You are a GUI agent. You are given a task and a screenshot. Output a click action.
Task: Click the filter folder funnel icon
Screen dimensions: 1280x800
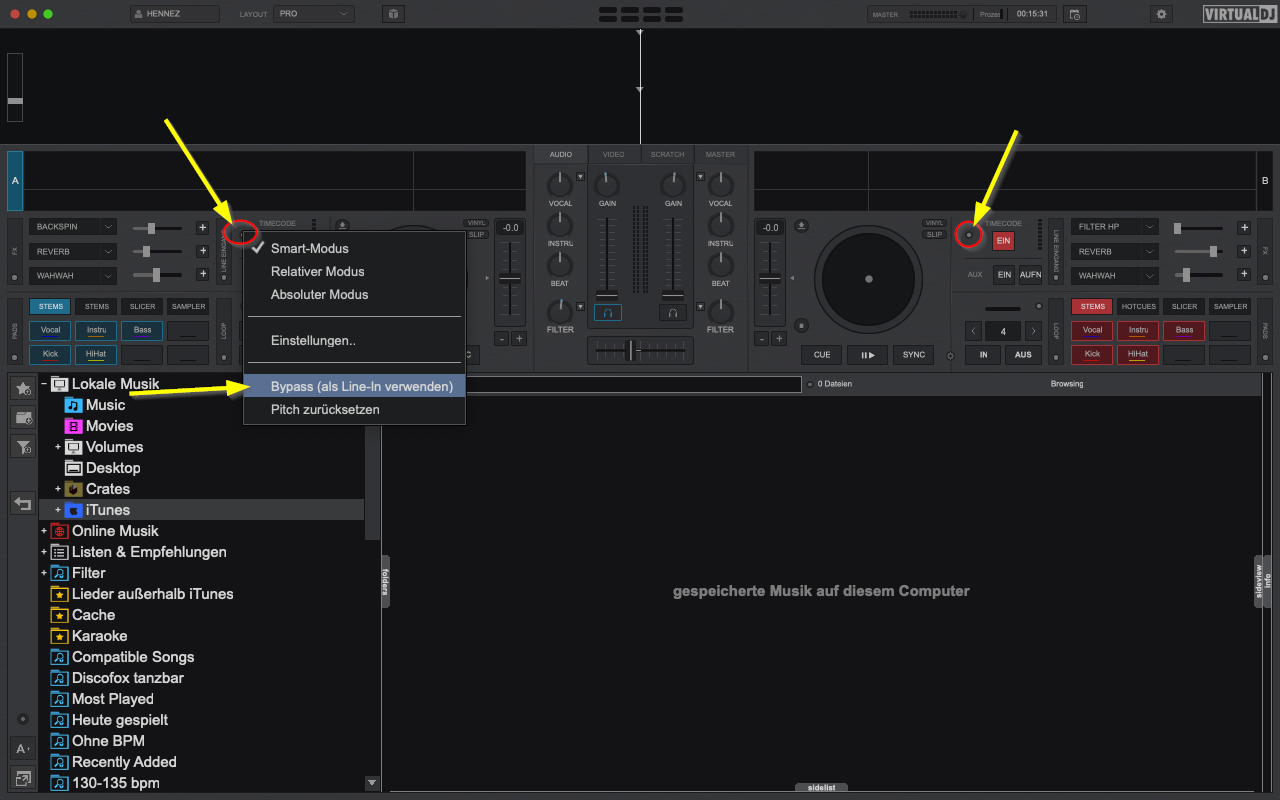coord(23,446)
